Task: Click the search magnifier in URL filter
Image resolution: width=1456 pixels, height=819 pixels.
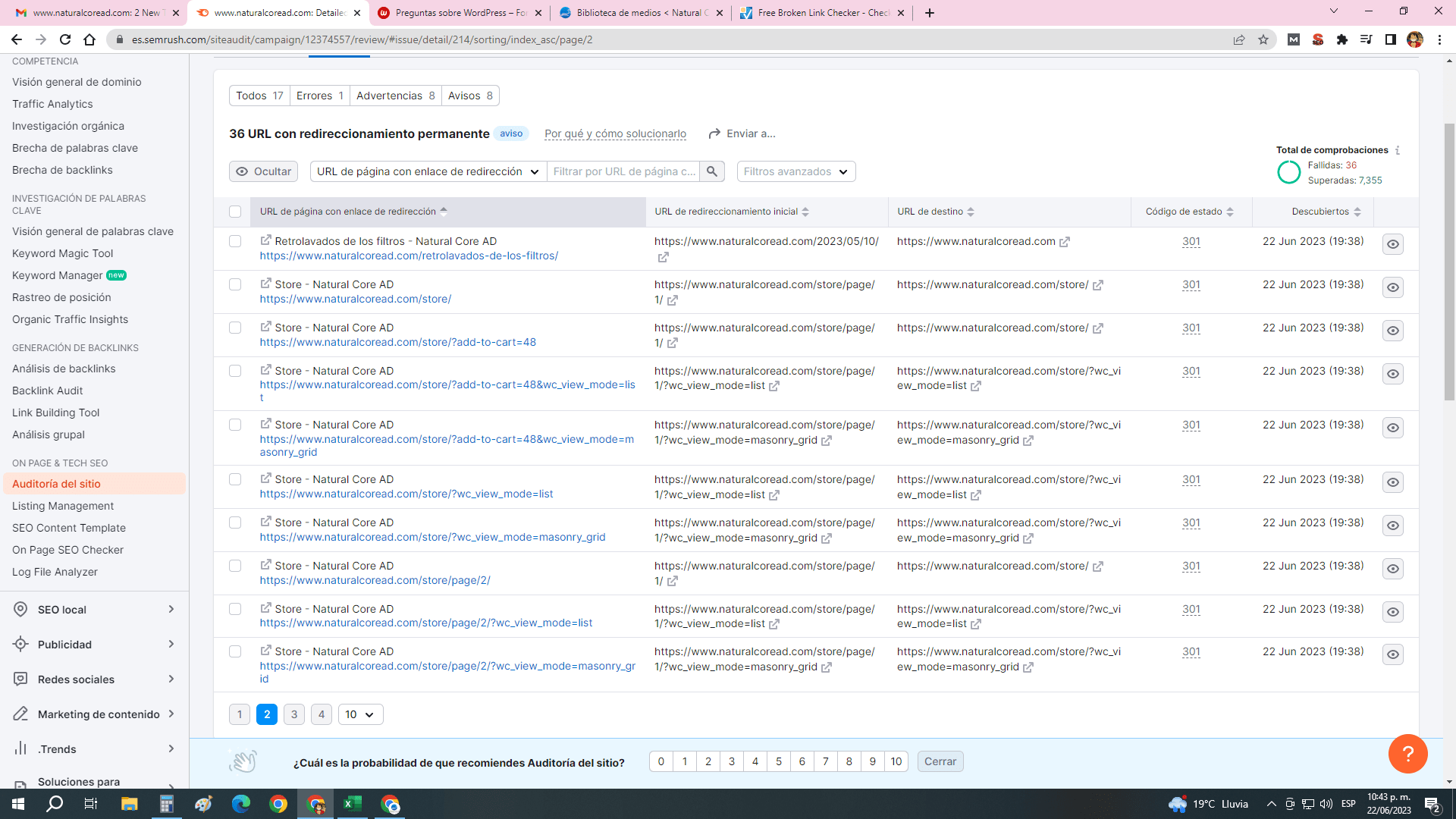Action: [712, 171]
